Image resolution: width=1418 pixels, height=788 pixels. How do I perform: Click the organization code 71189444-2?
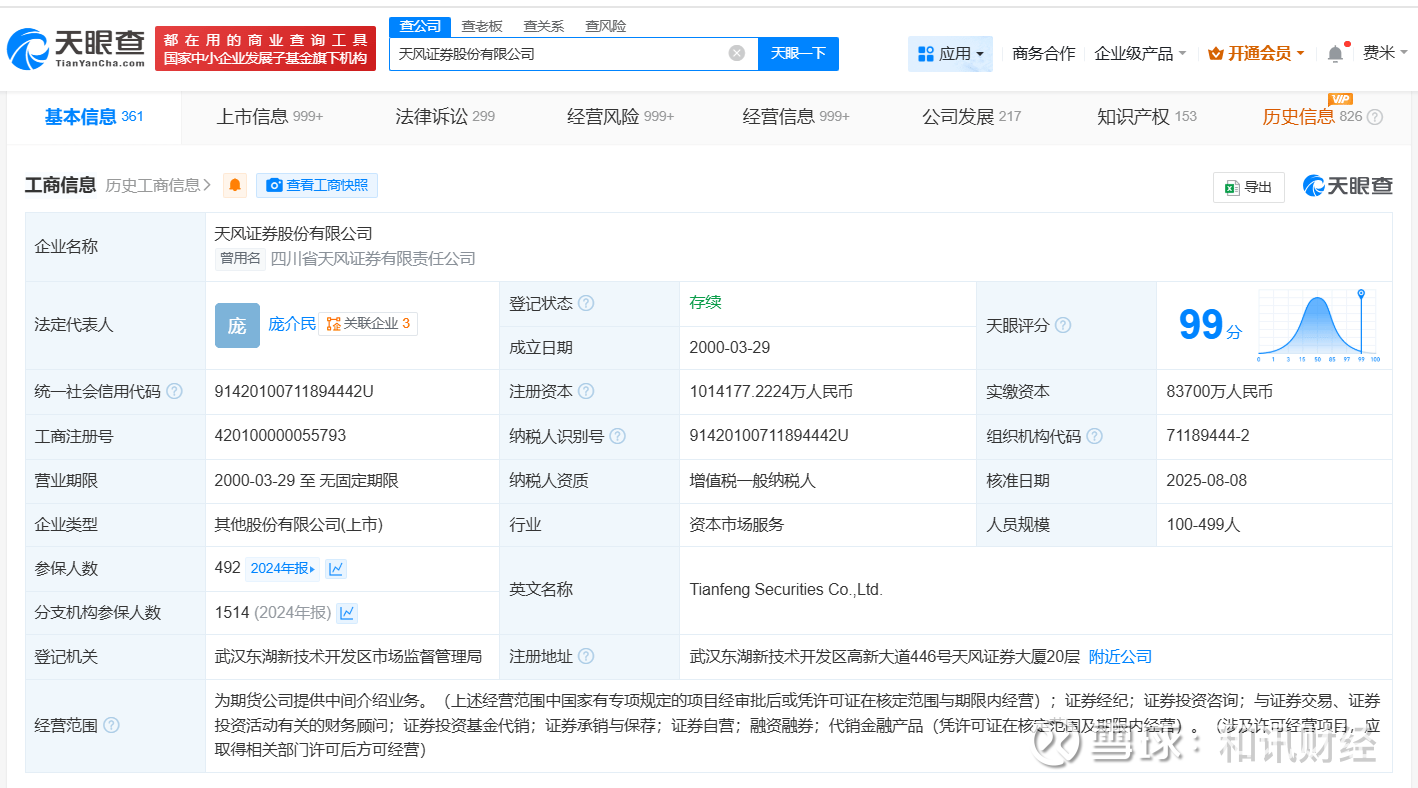point(1208,436)
